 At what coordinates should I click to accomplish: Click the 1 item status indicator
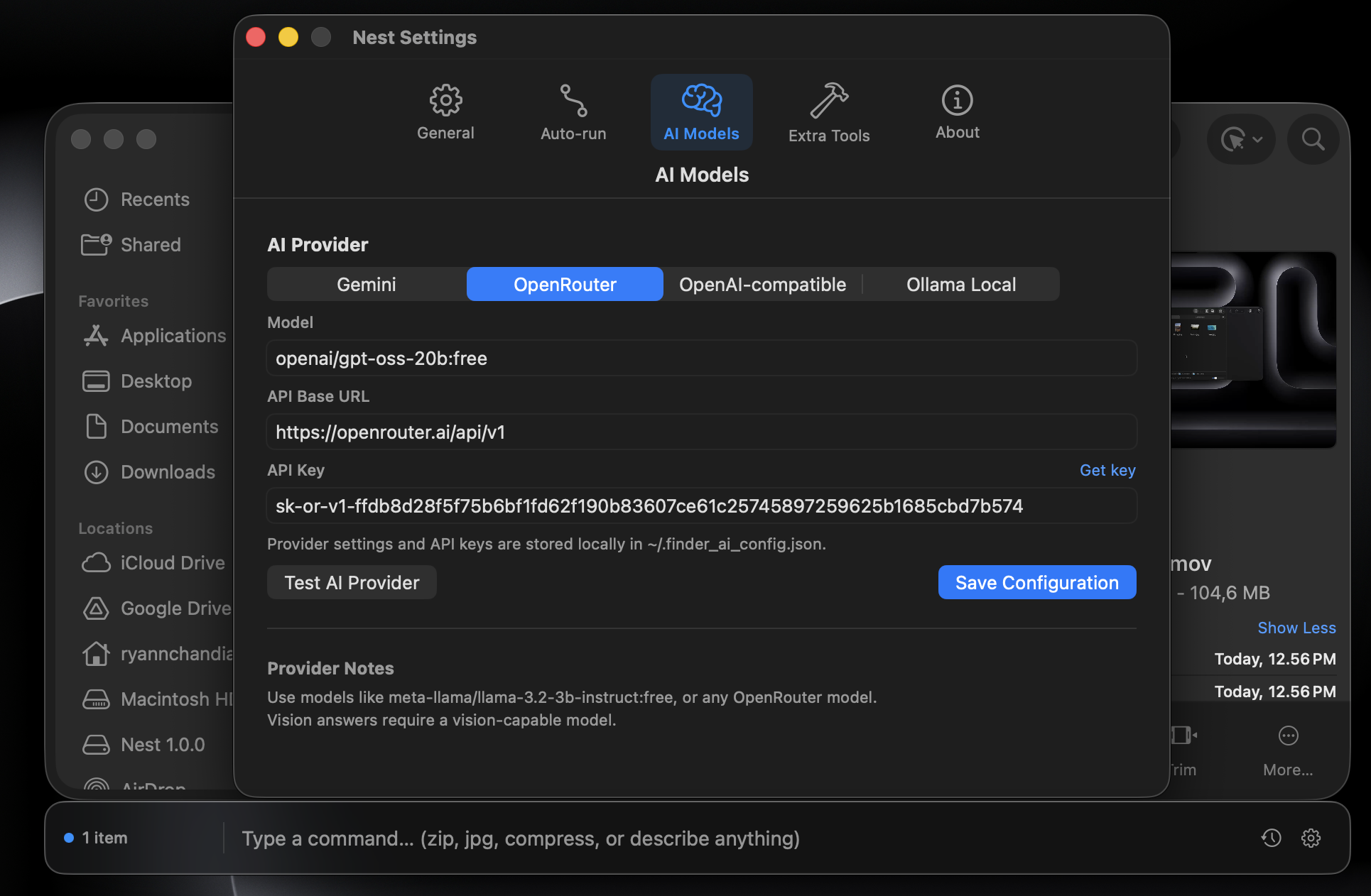click(x=96, y=838)
